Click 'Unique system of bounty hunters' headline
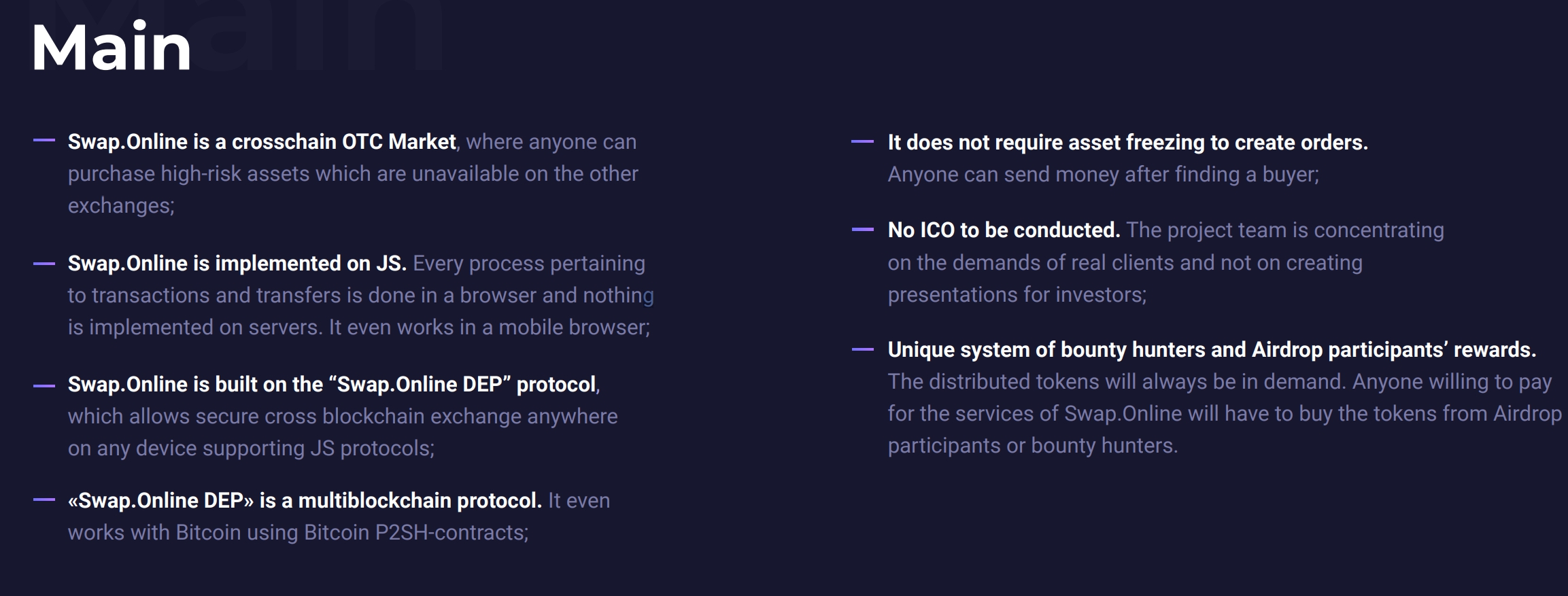Image resolution: width=1568 pixels, height=596 pixels. [1212, 349]
